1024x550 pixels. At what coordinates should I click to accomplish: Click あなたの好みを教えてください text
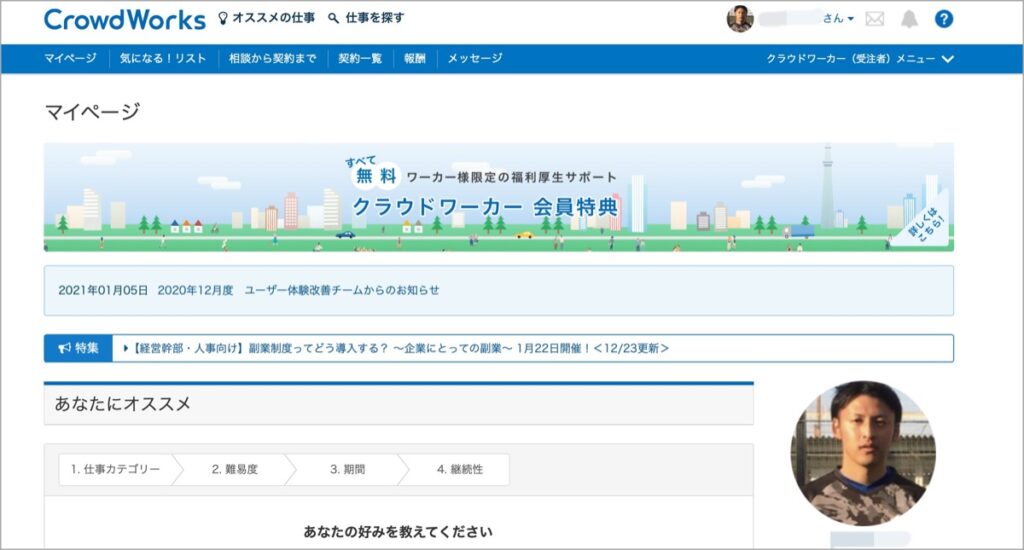pyautogui.click(x=398, y=532)
